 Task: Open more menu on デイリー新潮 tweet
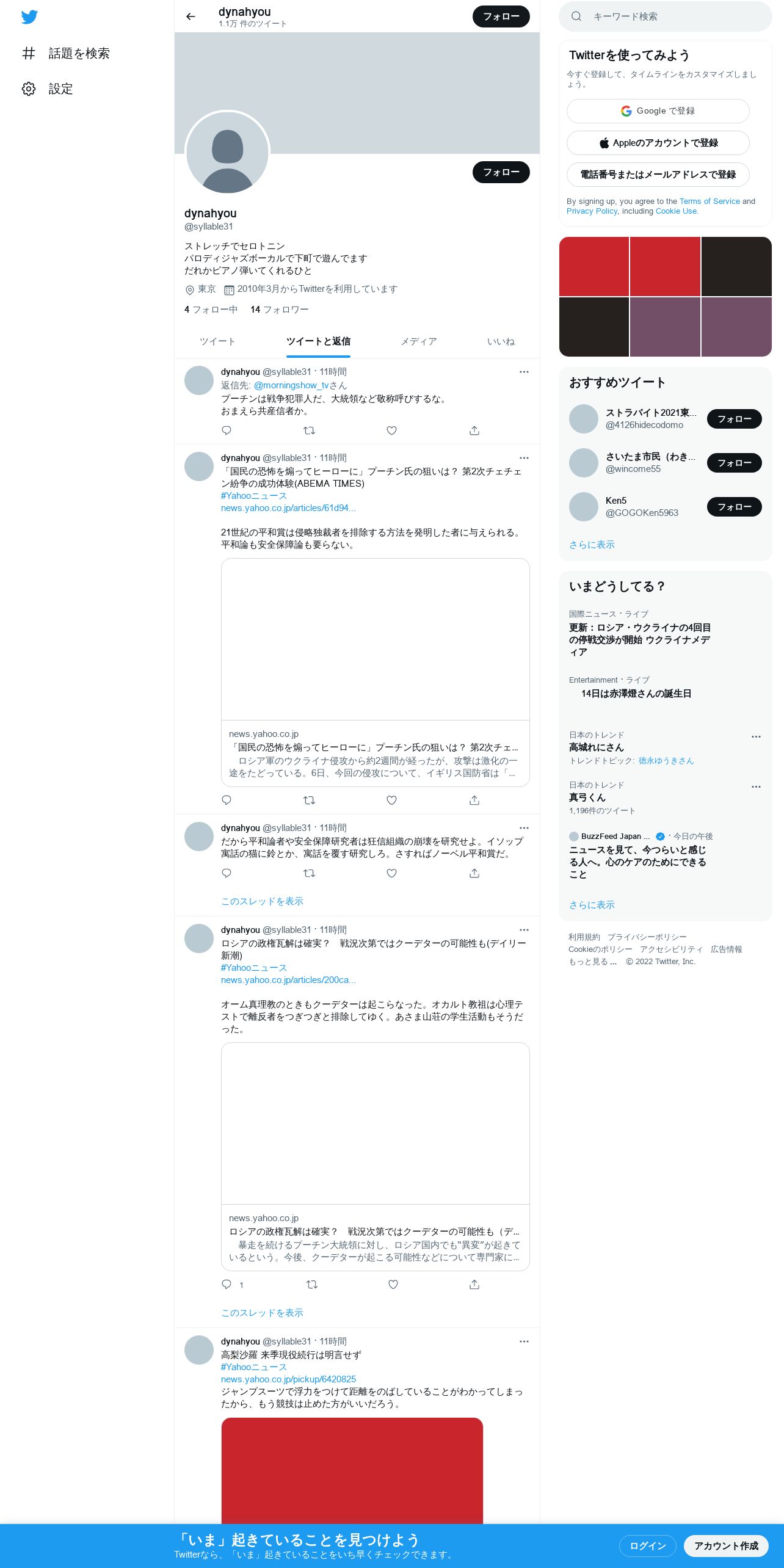point(524,930)
